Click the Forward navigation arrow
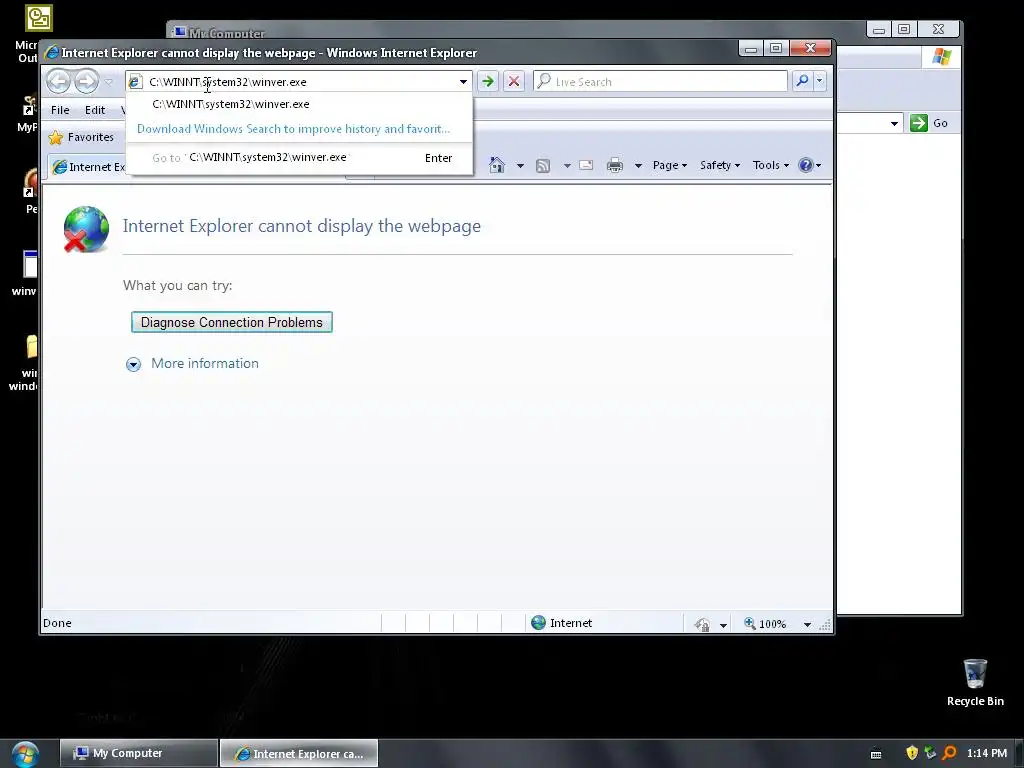The image size is (1024, 768). click(86, 82)
